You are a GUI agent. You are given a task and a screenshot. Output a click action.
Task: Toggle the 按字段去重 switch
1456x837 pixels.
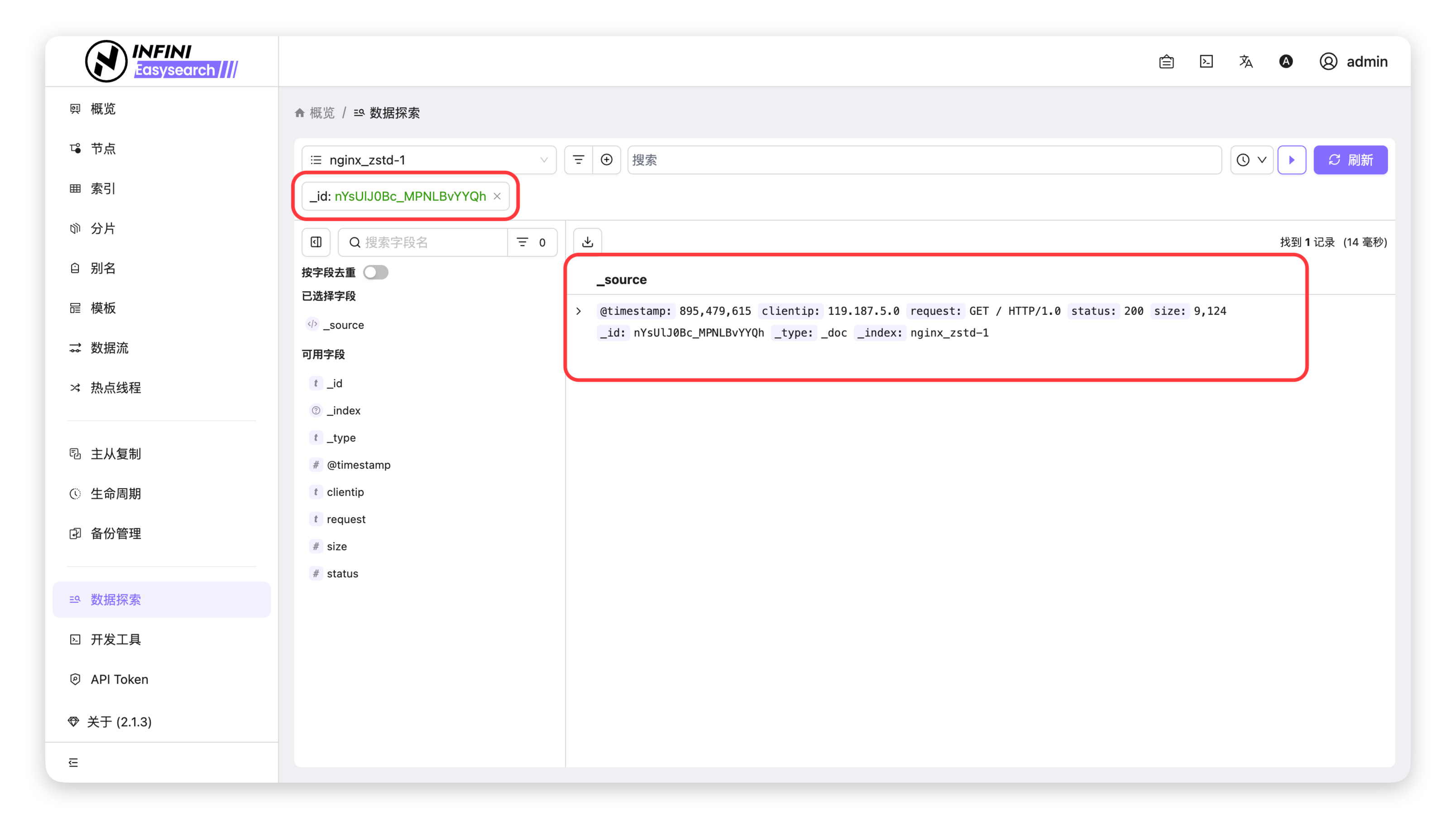pos(376,273)
